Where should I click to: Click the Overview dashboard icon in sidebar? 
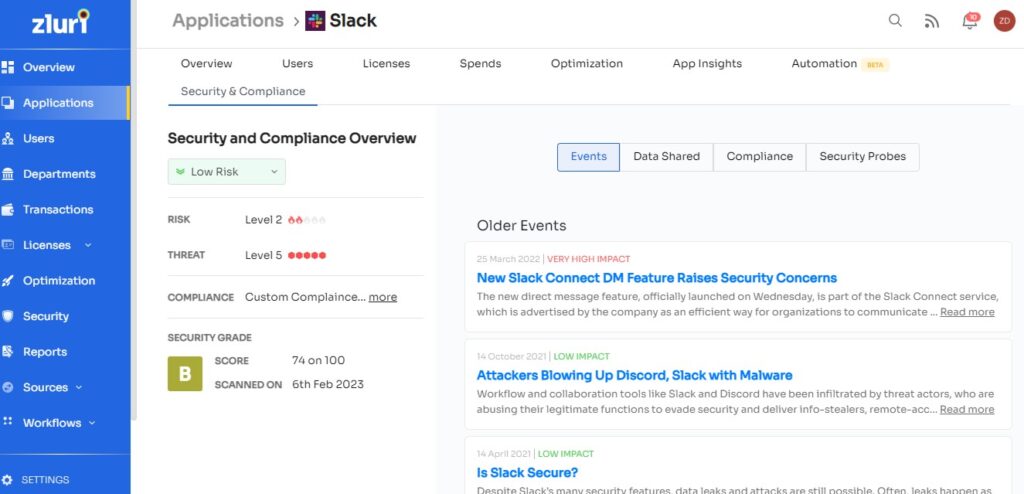(8, 67)
